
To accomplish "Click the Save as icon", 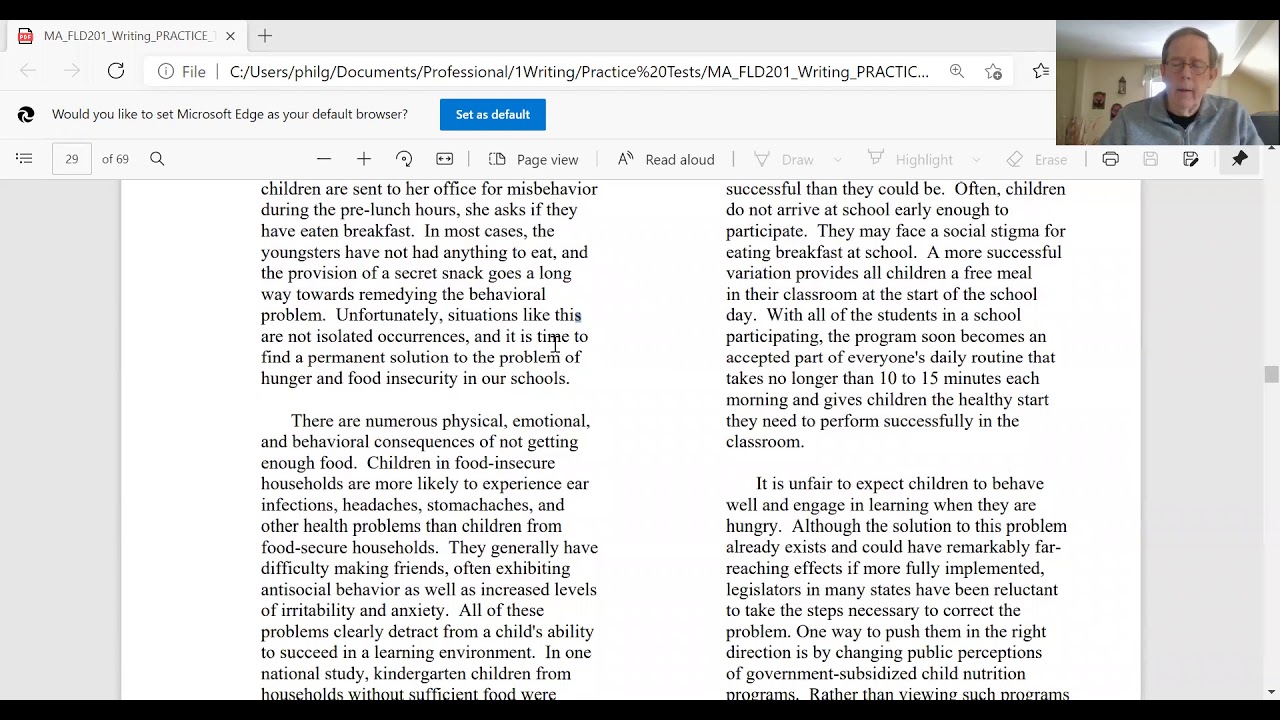I will click(1190, 159).
